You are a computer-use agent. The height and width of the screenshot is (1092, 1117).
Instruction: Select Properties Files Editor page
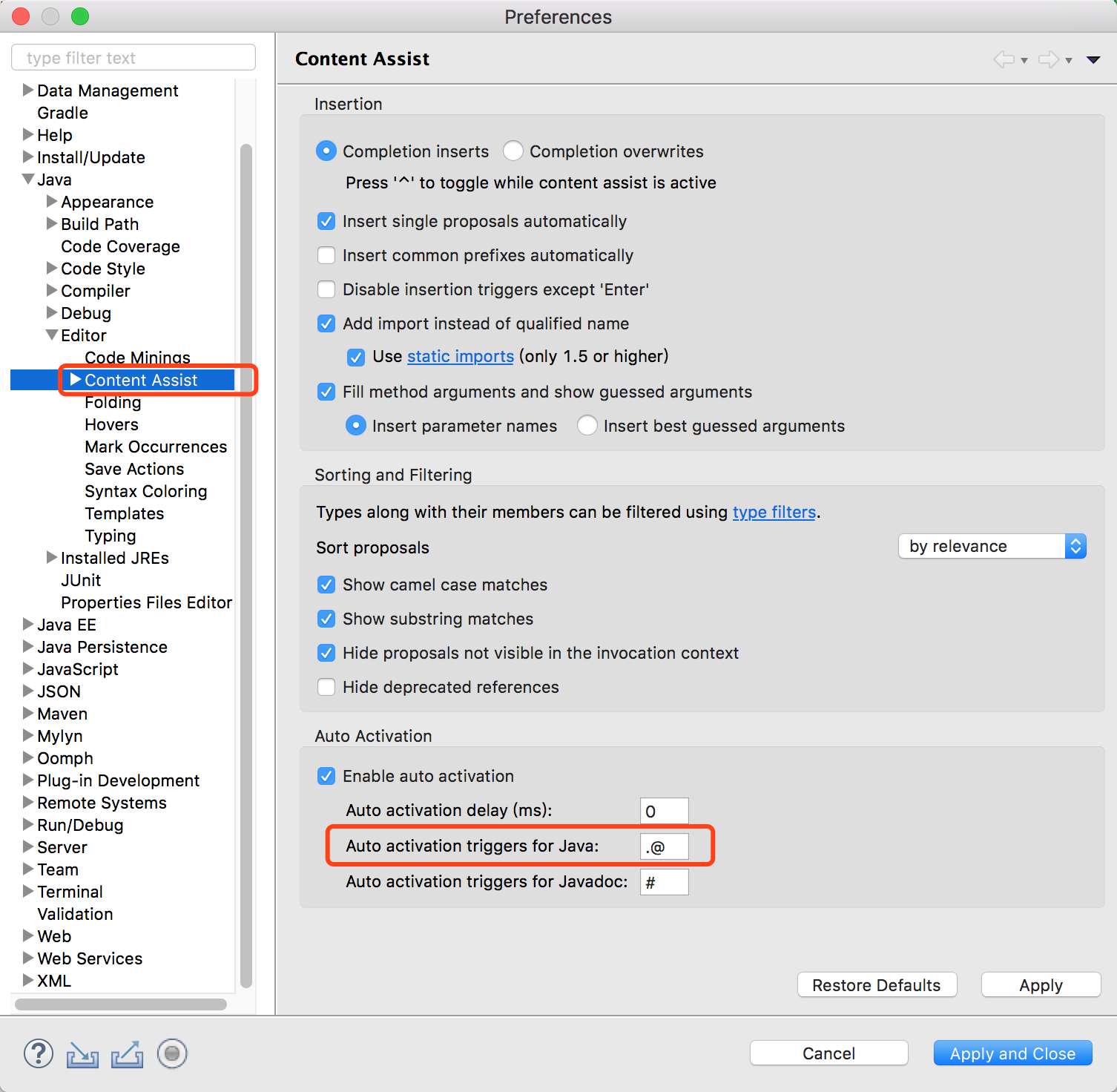(x=147, y=602)
